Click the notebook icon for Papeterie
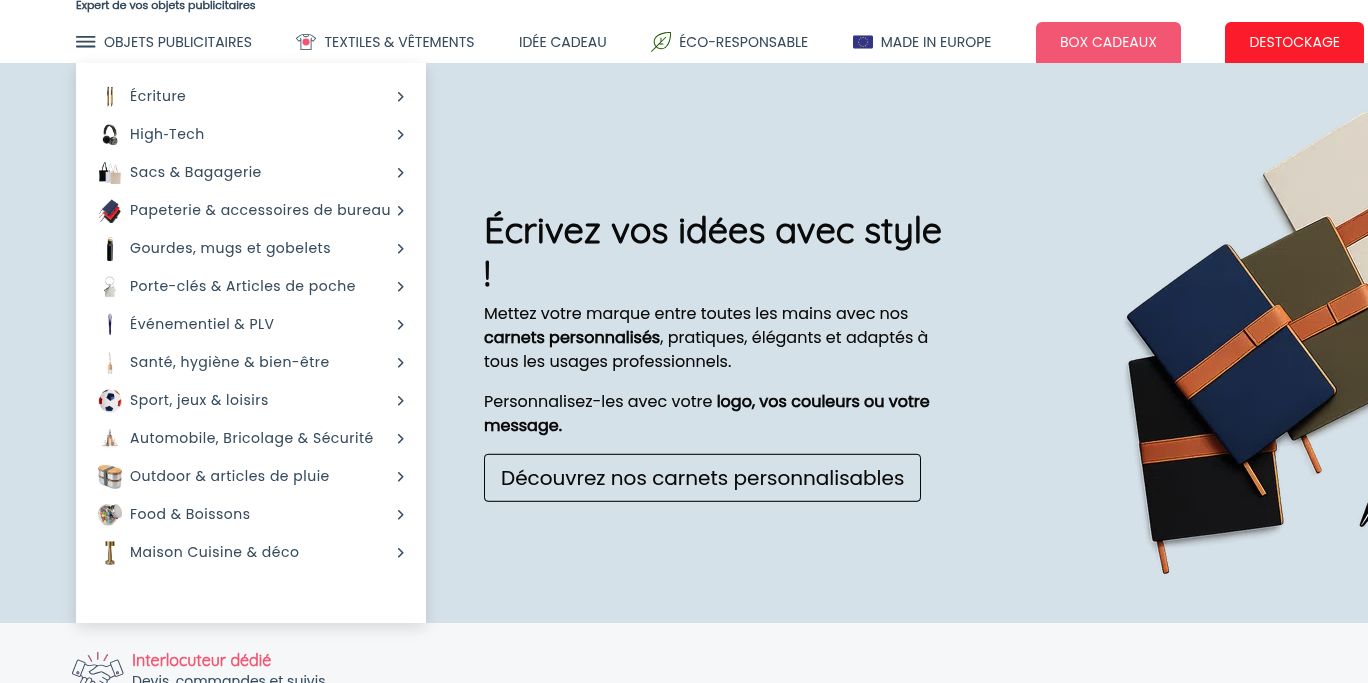This screenshot has height=683, width=1368. (110, 210)
